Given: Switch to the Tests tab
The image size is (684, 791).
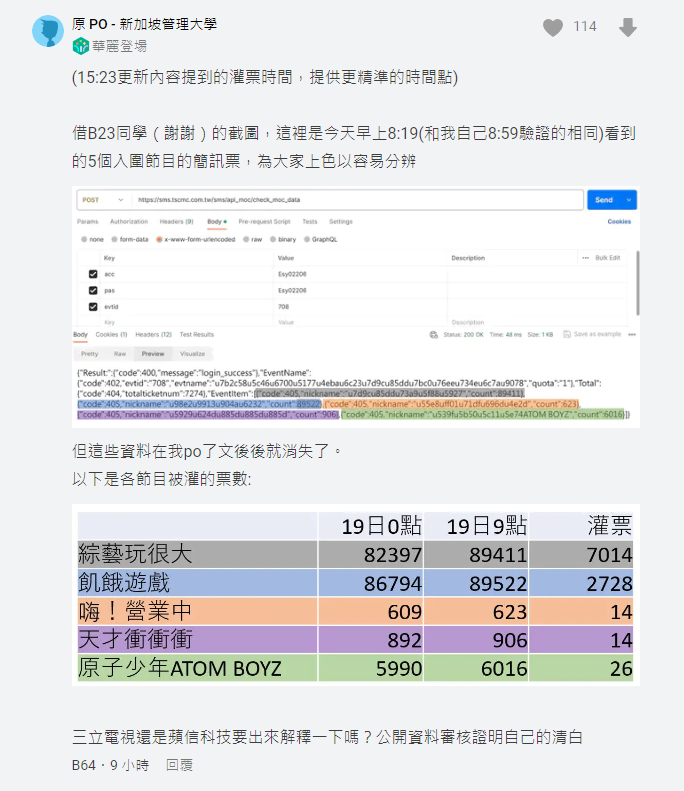Looking at the screenshot, I should (x=310, y=221).
